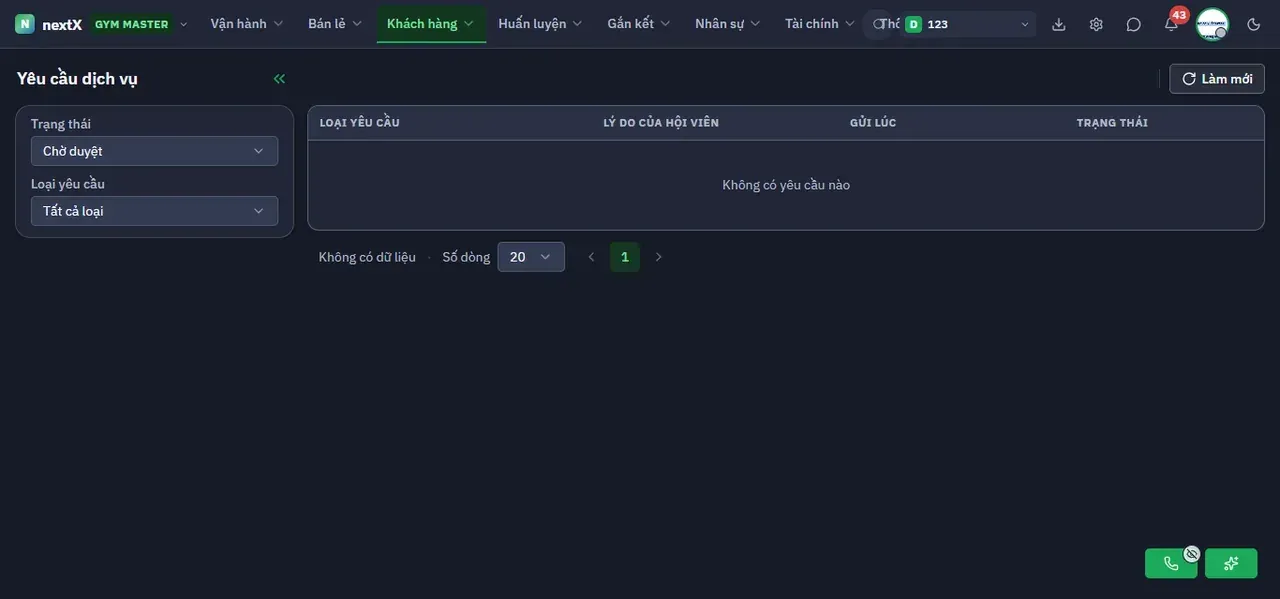View notifications with the bell icon

pyautogui.click(x=1171, y=25)
